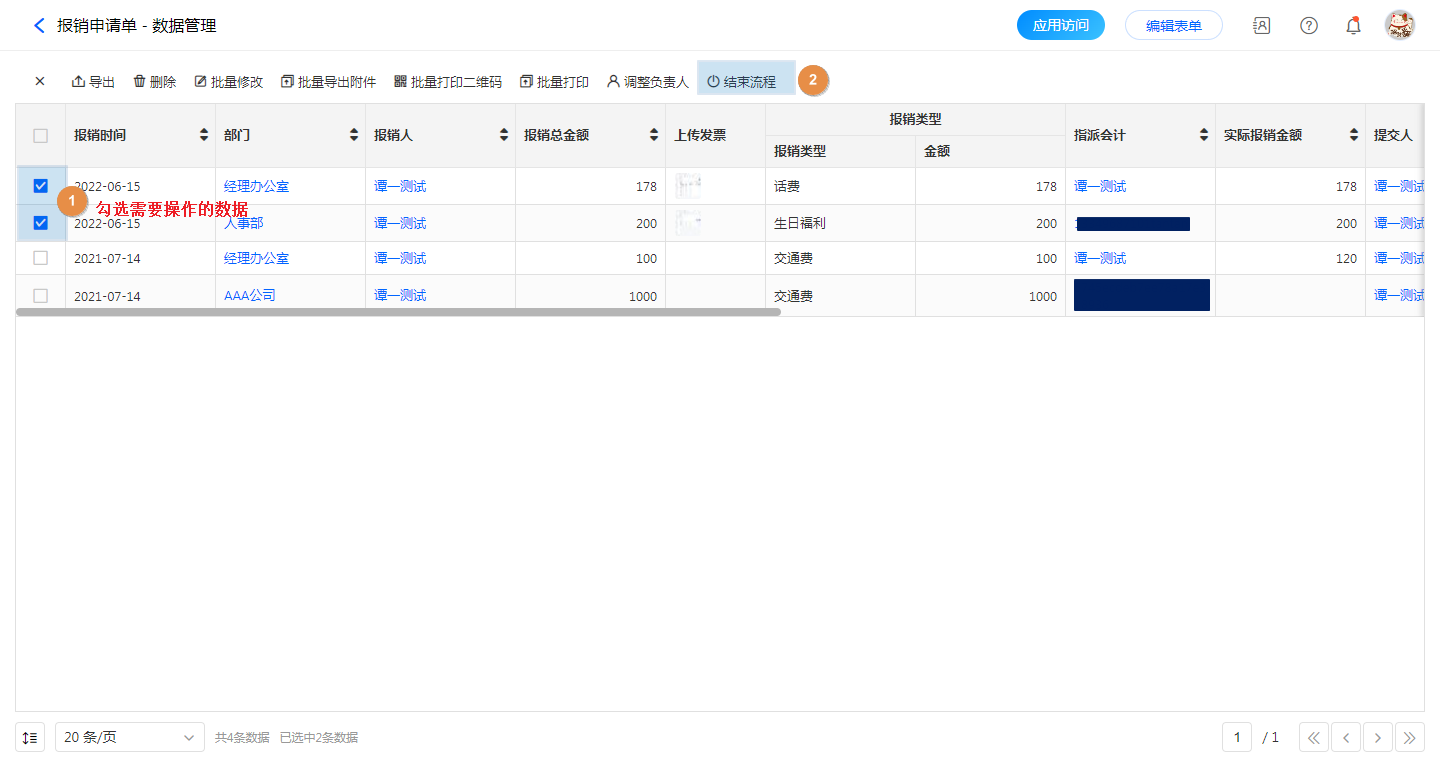Click the horizontal table scrollbar
1440x757 pixels.
[398, 312]
